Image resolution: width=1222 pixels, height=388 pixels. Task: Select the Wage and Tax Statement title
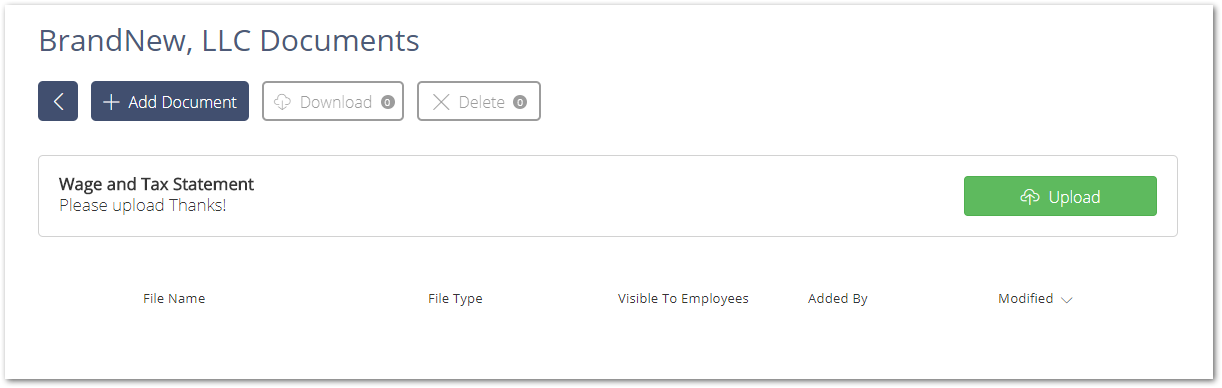click(x=156, y=184)
